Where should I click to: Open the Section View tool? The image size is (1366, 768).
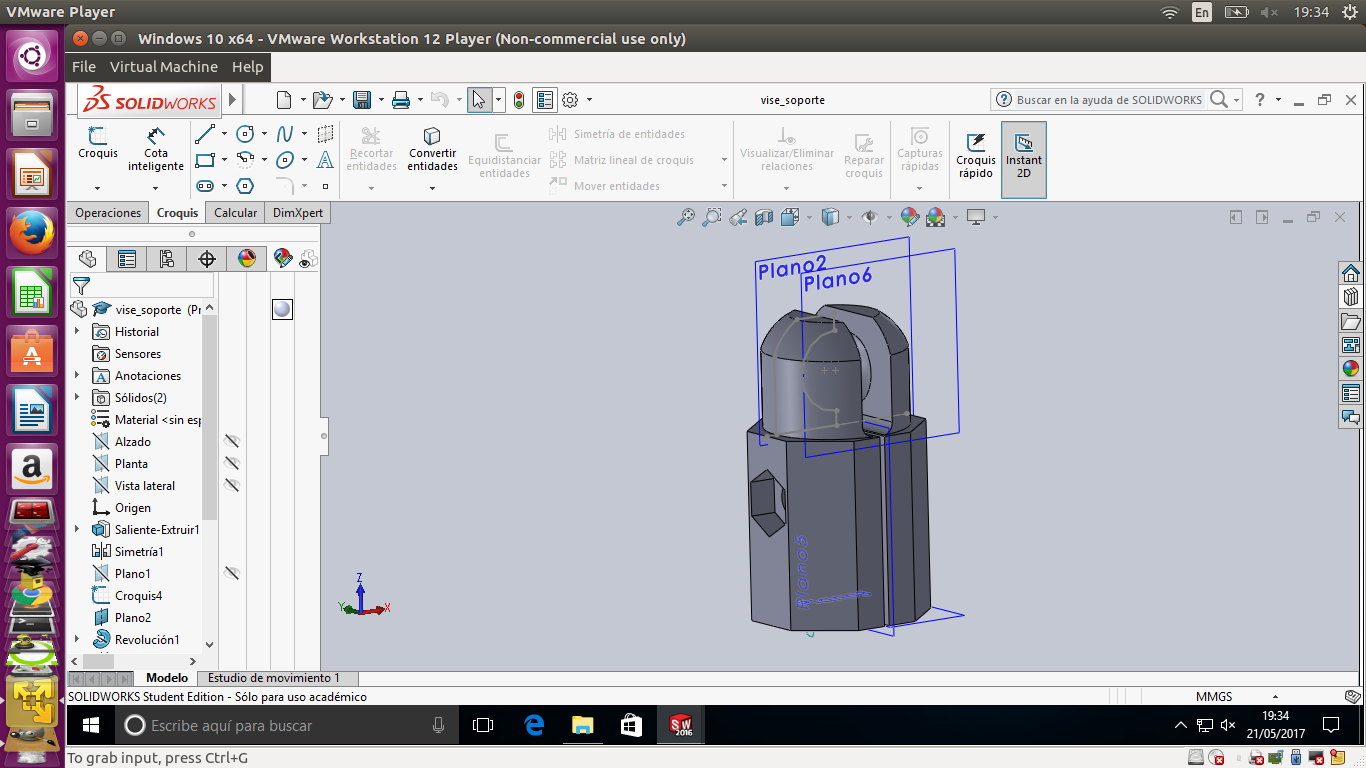click(764, 217)
